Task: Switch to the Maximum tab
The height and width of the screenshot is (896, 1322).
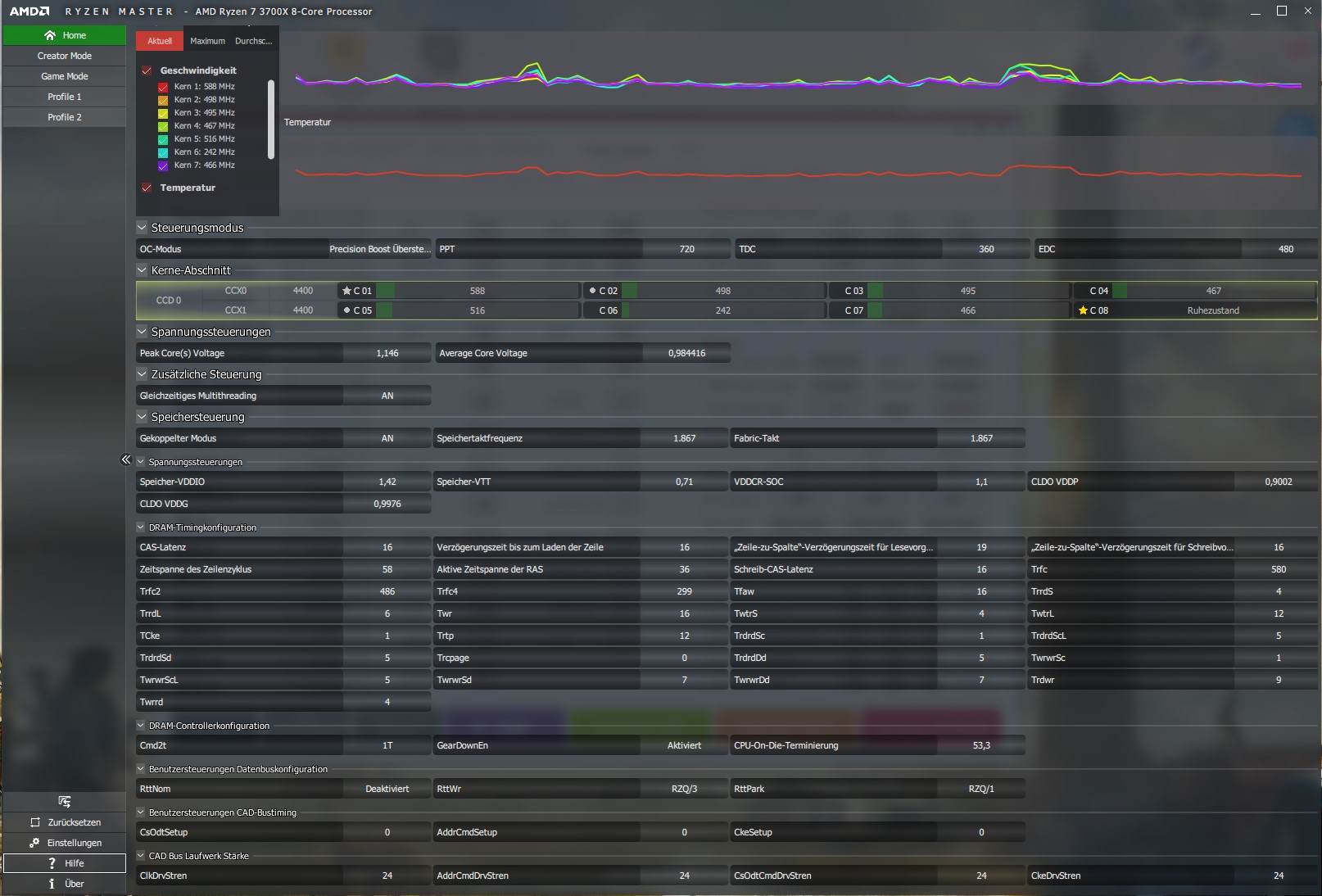Action: (x=207, y=41)
